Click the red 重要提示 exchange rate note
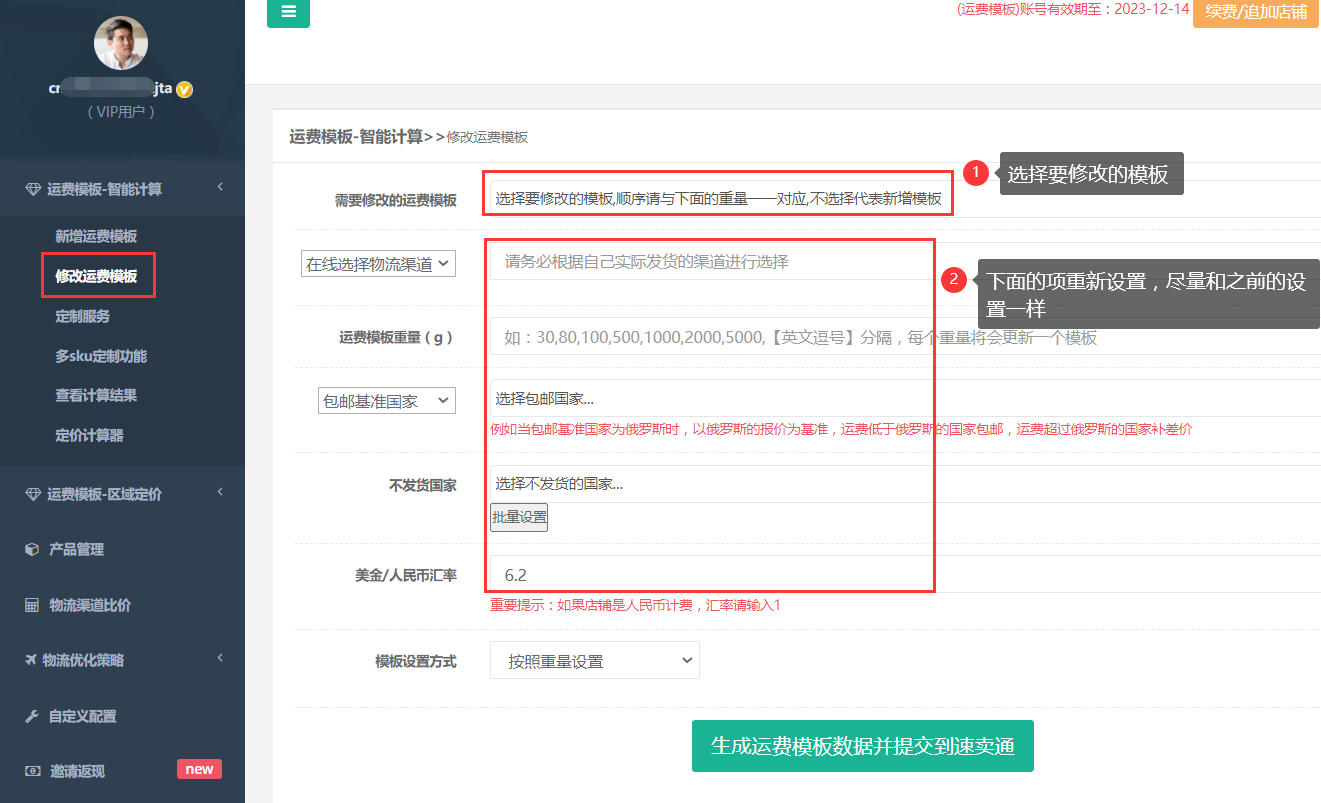Screen dimensions: 1321x803 click(x=635, y=605)
